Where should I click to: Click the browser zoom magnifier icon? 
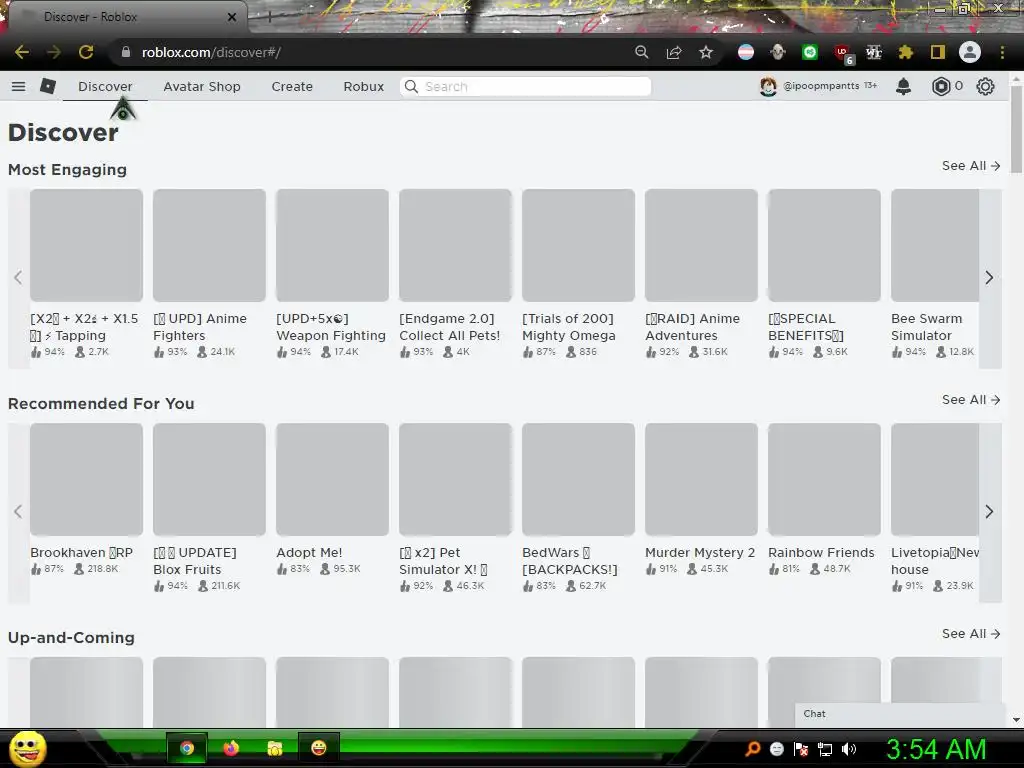pos(641,52)
